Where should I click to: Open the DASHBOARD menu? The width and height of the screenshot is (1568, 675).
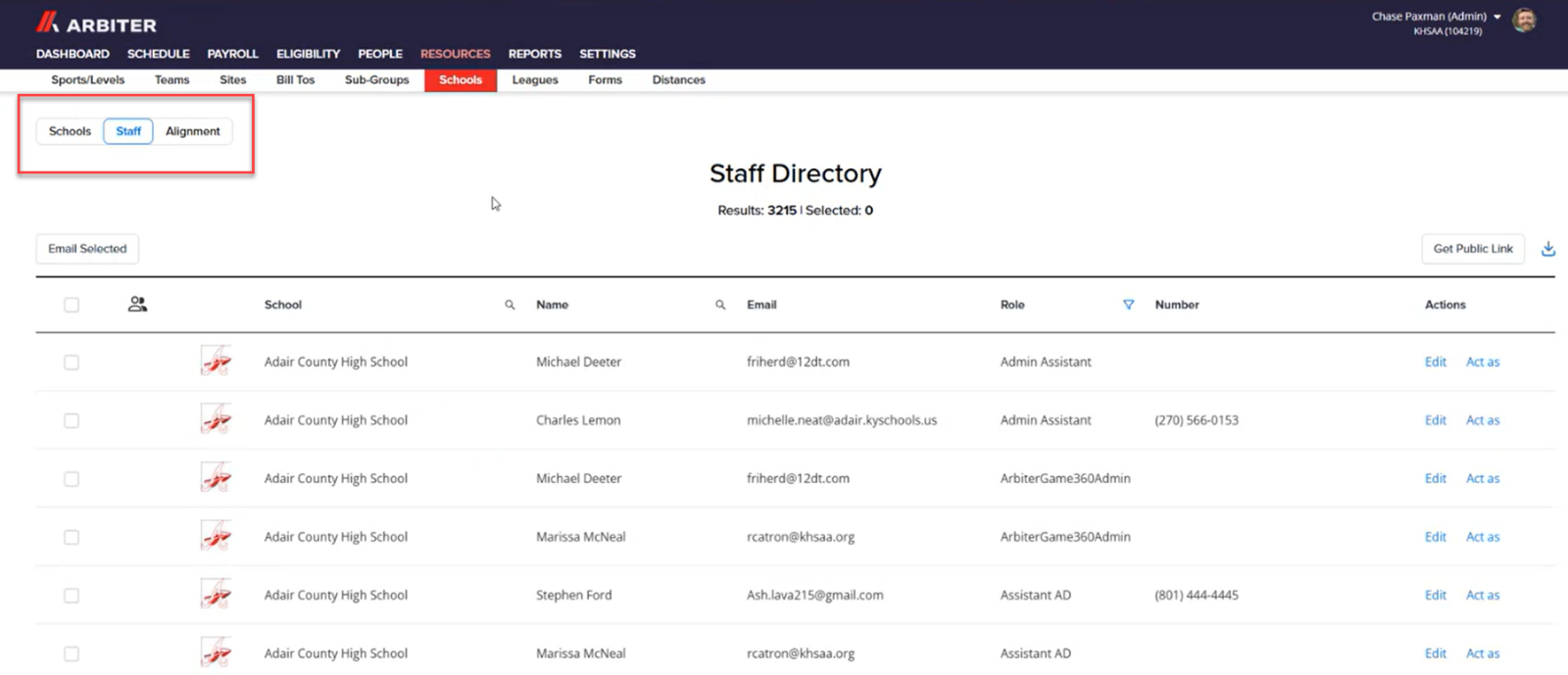[x=73, y=54]
